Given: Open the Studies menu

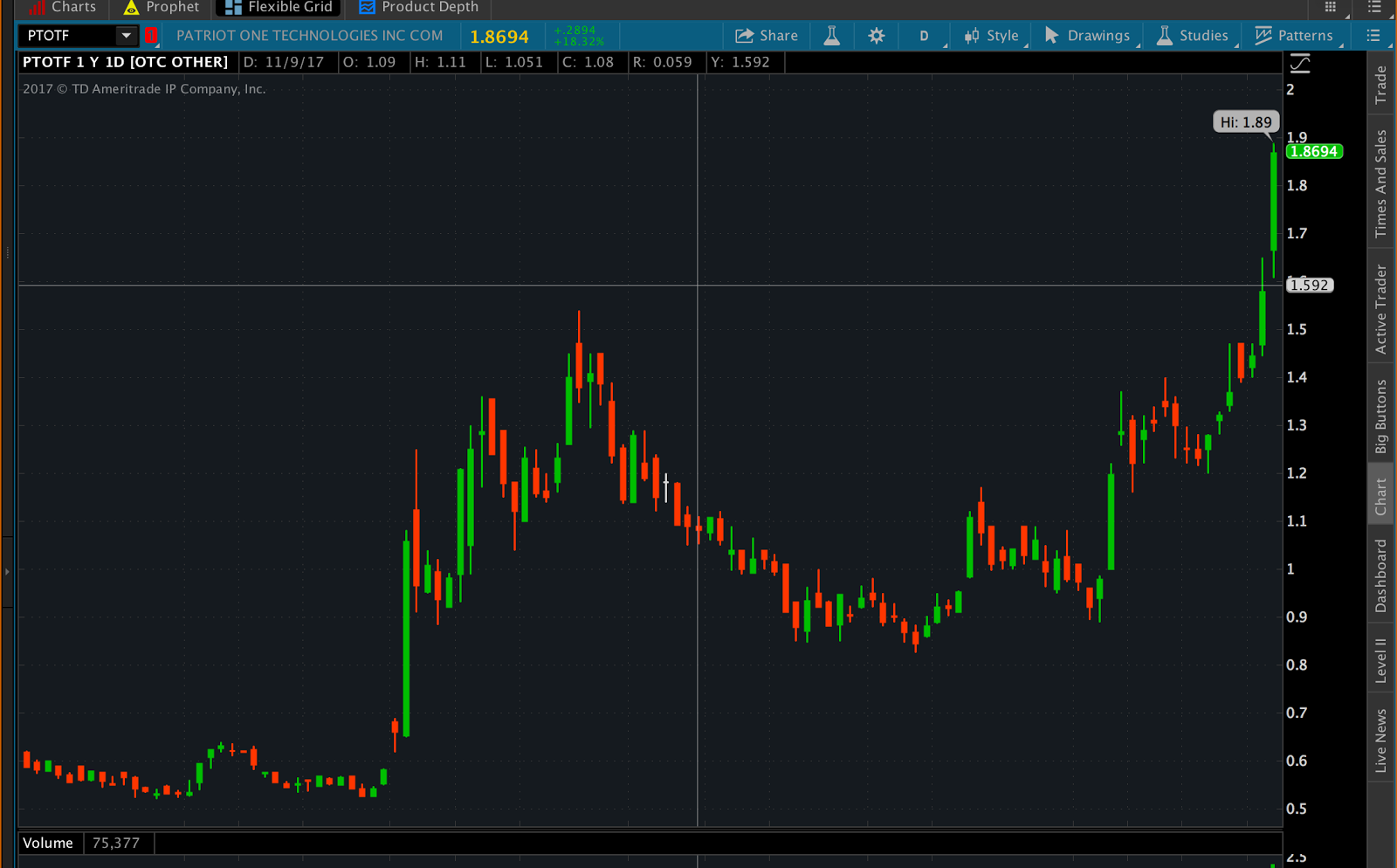Looking at the screenshot, I should (1193, 36).
